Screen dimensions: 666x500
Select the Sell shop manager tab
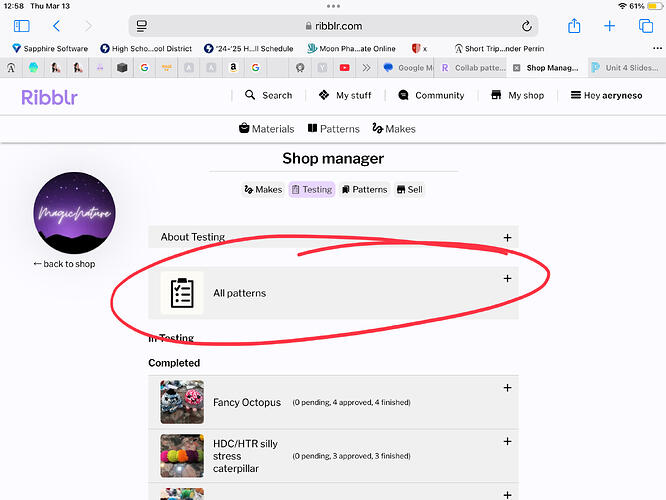409,189
